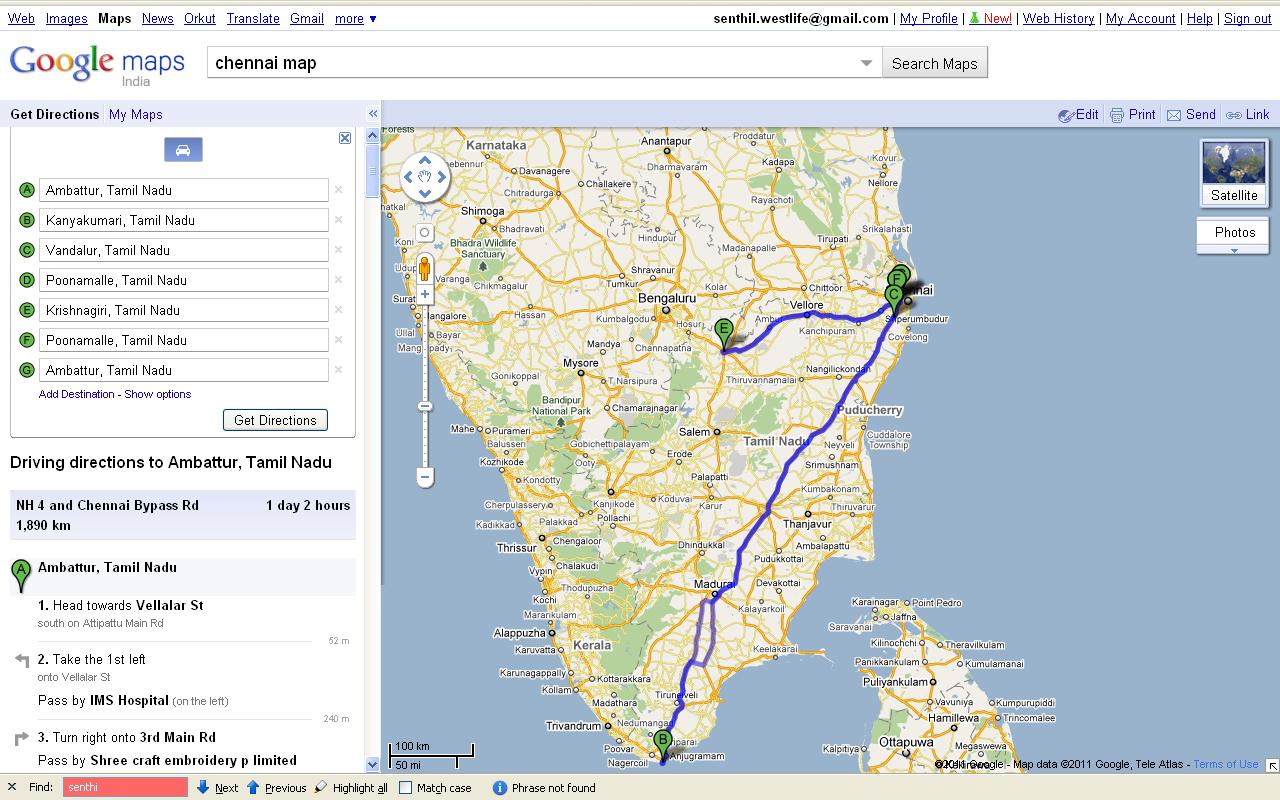Expand the map overview corner arrow
1280x800 pixels.
click(1272, 765)
